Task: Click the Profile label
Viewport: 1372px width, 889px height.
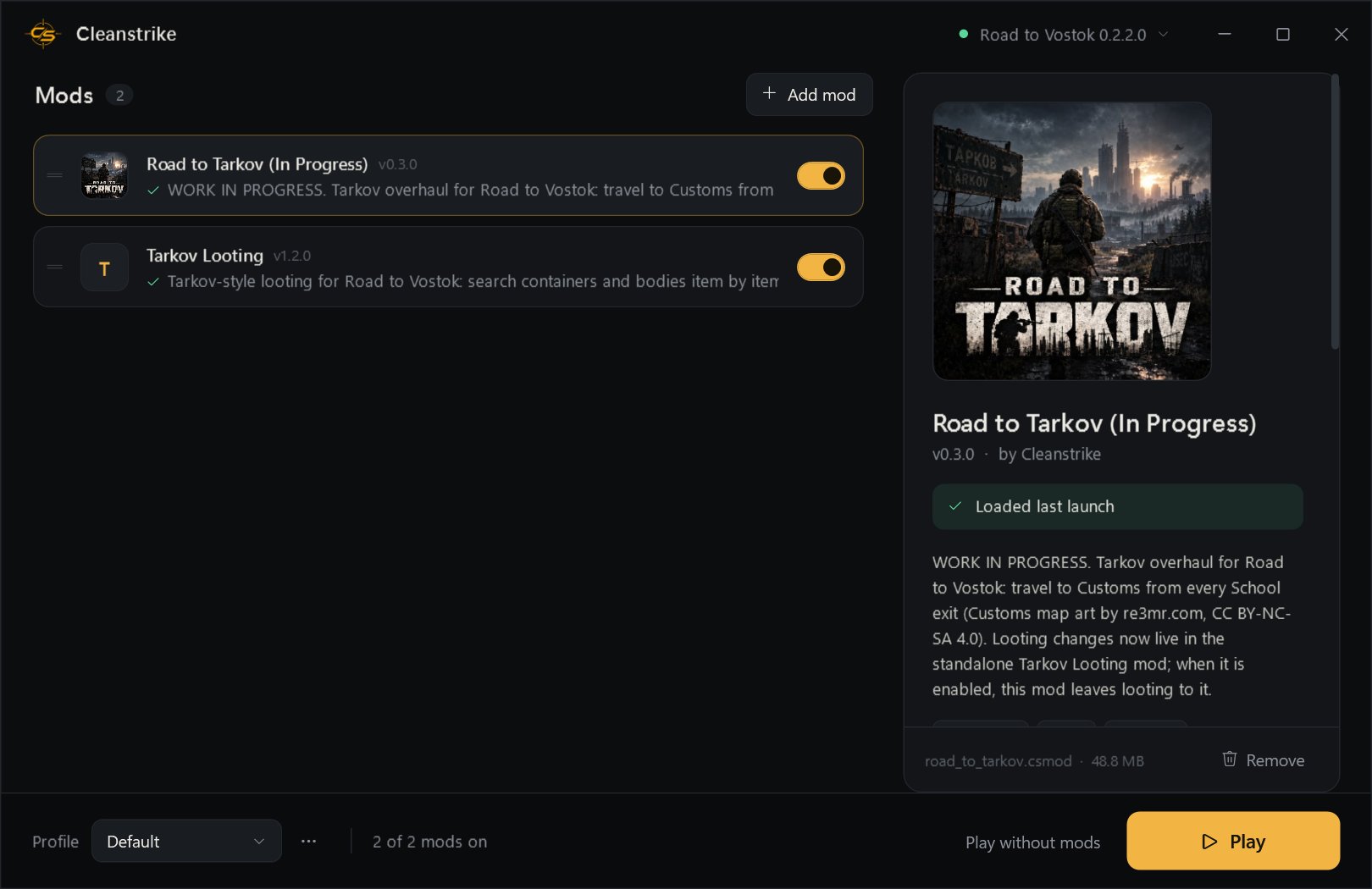Action: [55, 842]
